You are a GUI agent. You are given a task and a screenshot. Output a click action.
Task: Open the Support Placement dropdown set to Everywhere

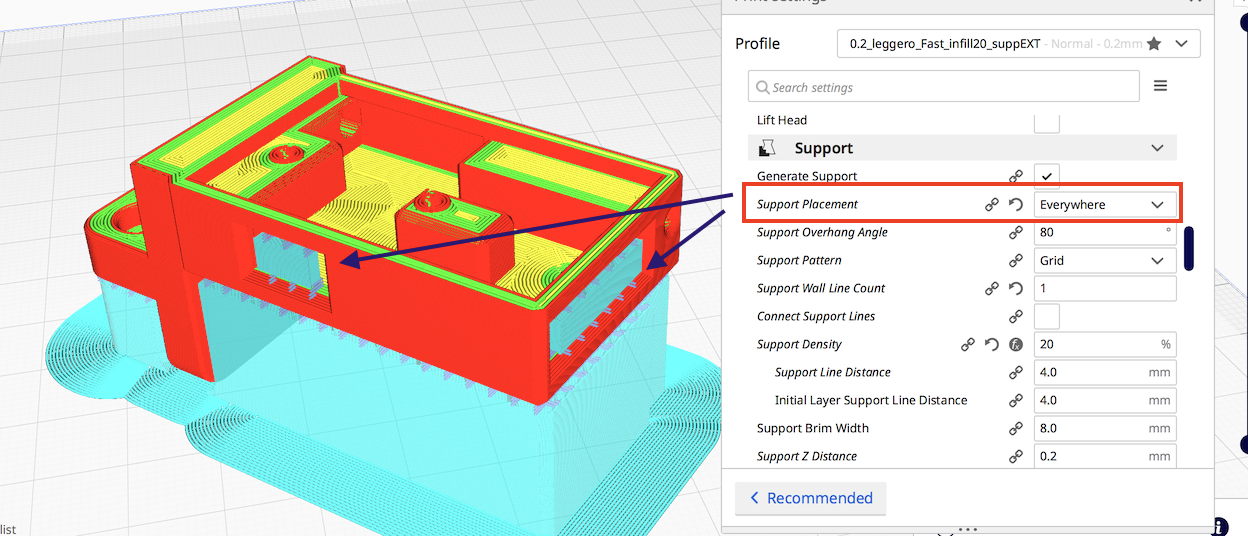click(1105, 204)
